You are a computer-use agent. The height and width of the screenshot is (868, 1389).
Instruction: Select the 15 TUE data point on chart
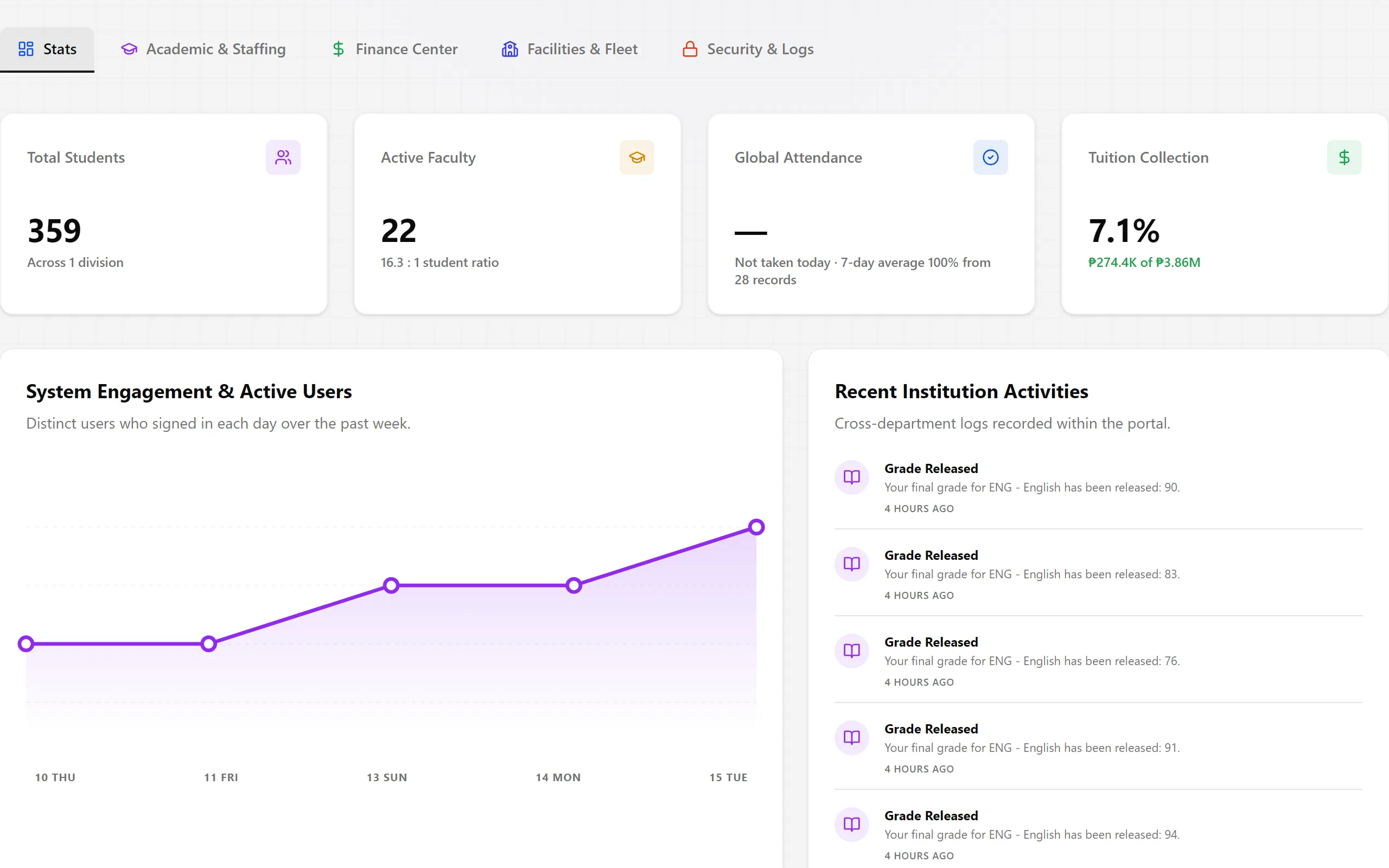coord(756,526)
